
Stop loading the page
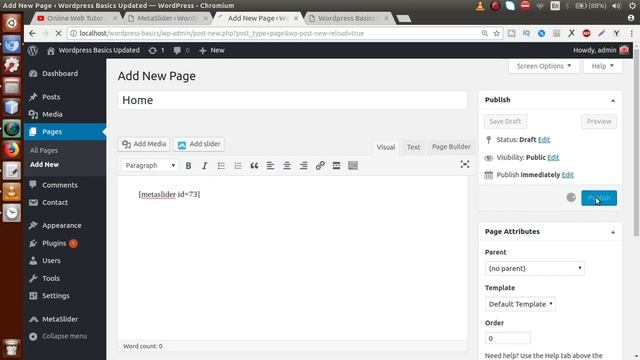tap(58, 33)
